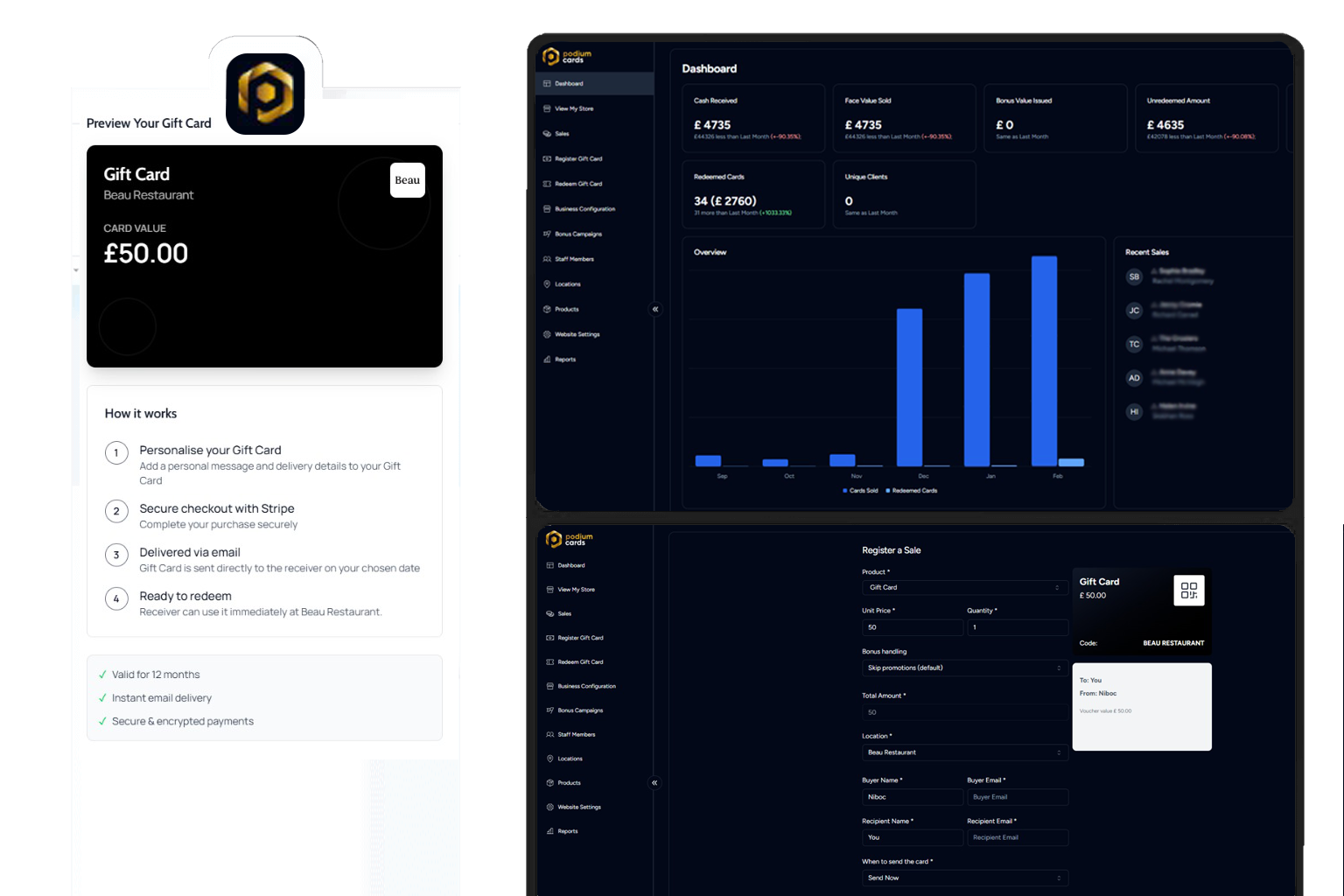
Task: Click the Products icon in the Register a Sale window
Action: tap(550, 783)
